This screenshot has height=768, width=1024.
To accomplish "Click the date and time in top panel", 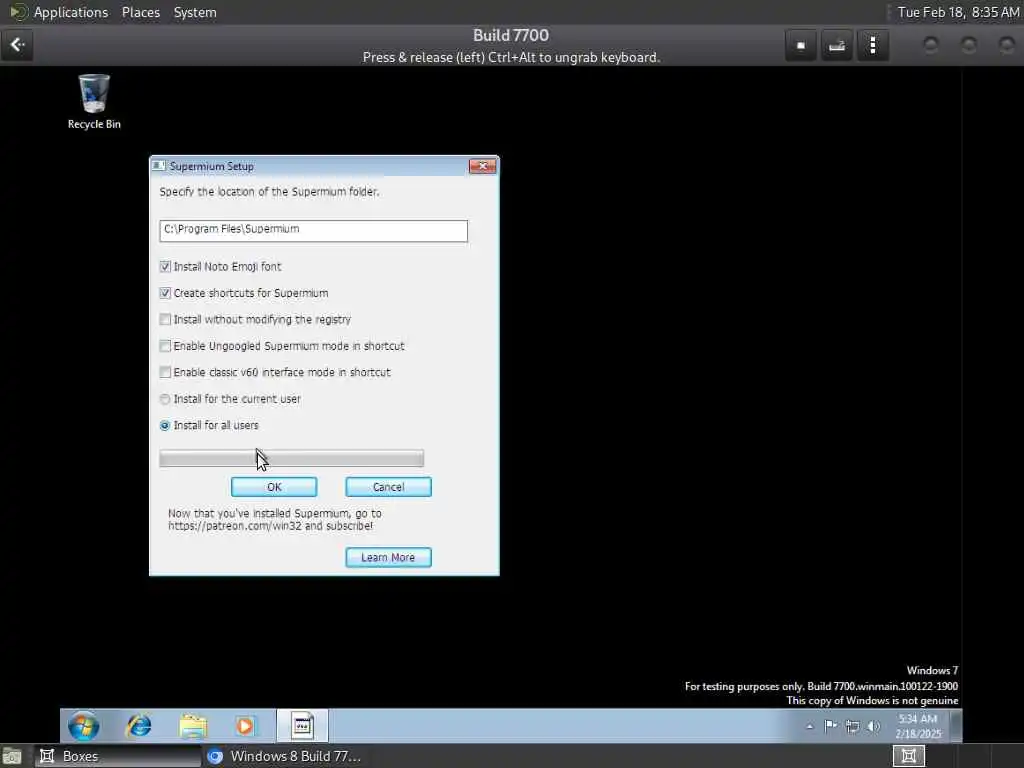I will click(x=957, y=12).
